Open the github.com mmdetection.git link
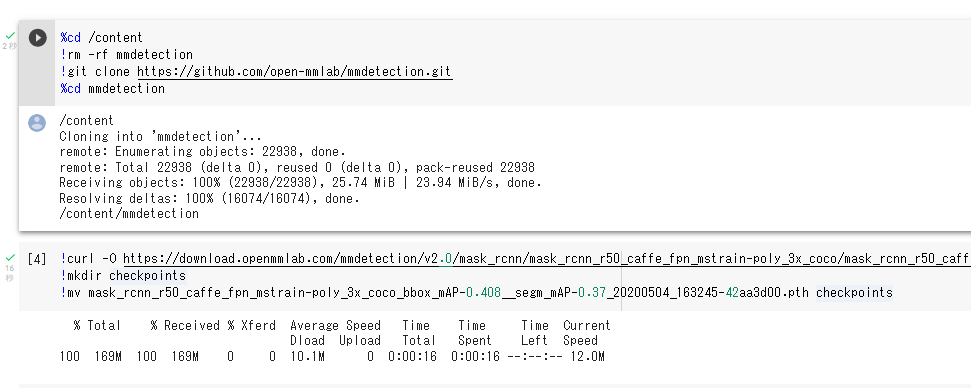 [294, 72]
